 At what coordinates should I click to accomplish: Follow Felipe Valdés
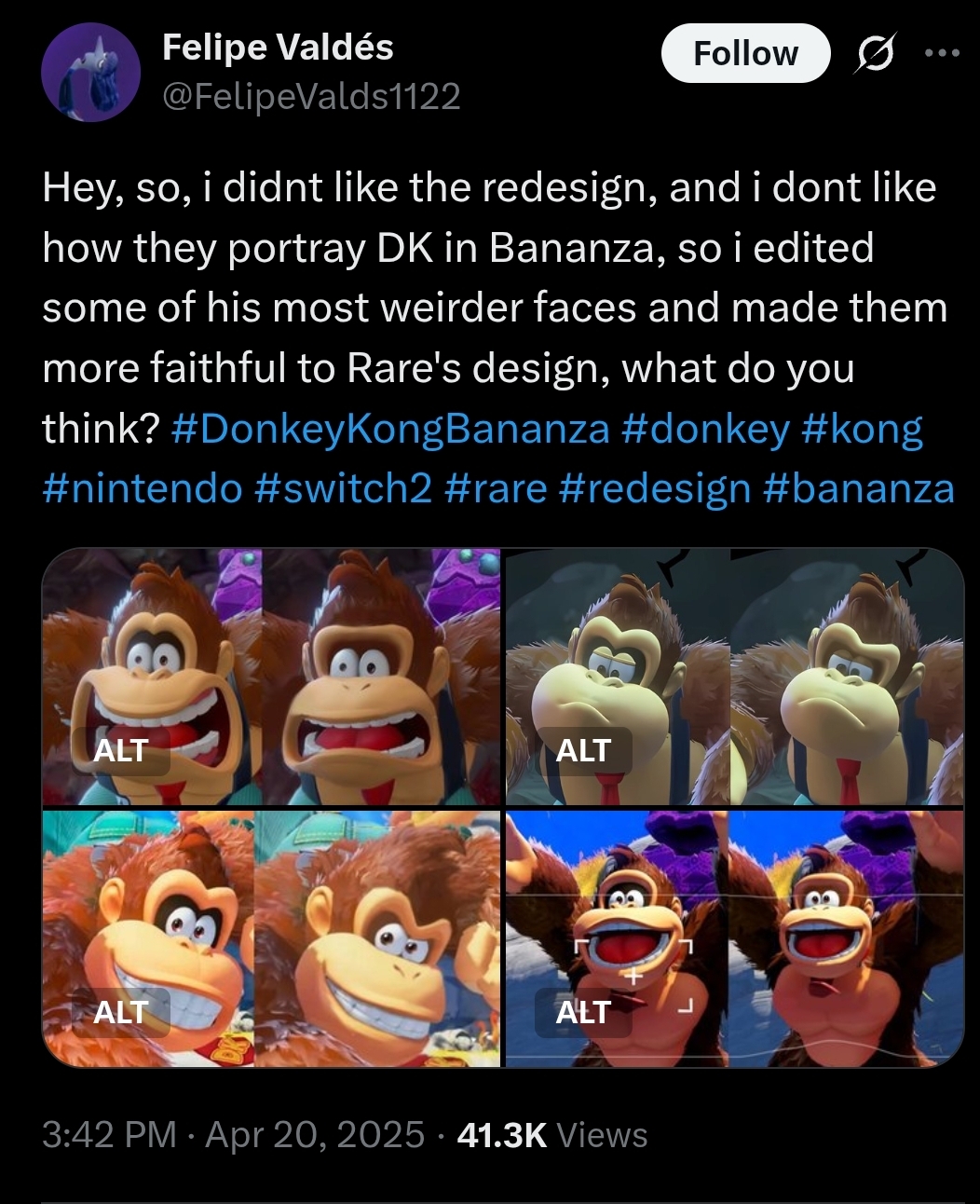click(745, 53)
